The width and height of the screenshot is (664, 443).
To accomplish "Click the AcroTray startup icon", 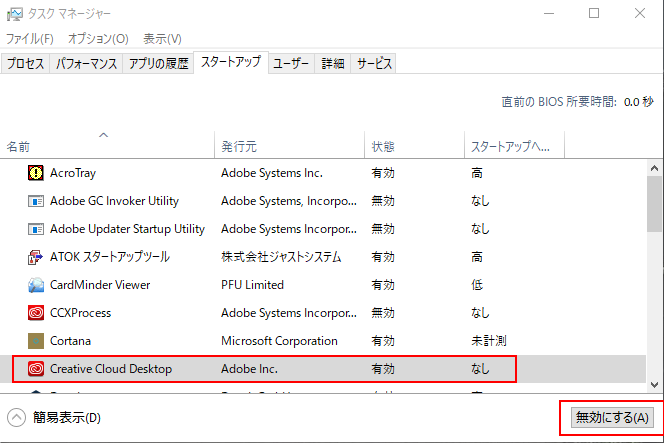I will pos(36,173).
